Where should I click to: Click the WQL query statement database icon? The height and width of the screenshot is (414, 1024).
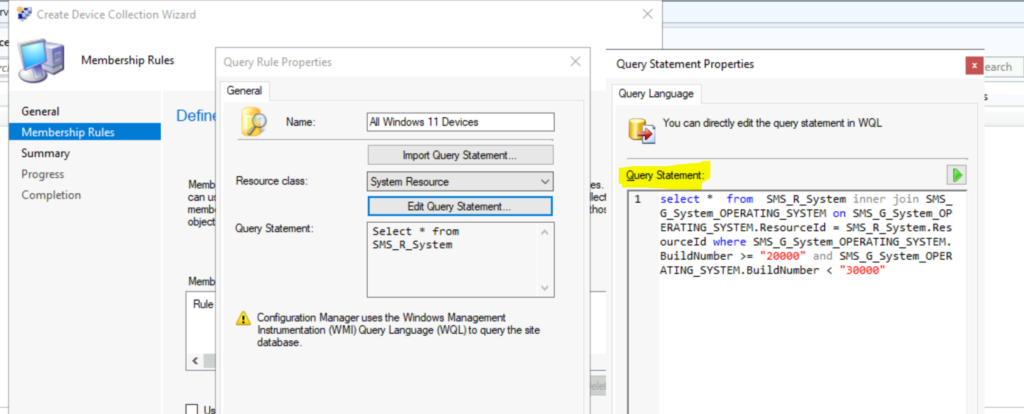click(641, 129)
